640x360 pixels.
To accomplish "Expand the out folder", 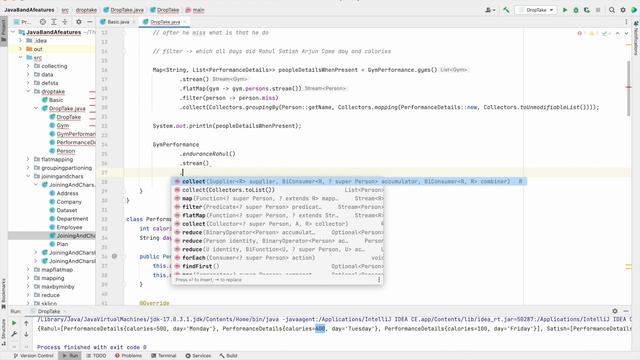I will click(x=20, y=49).
